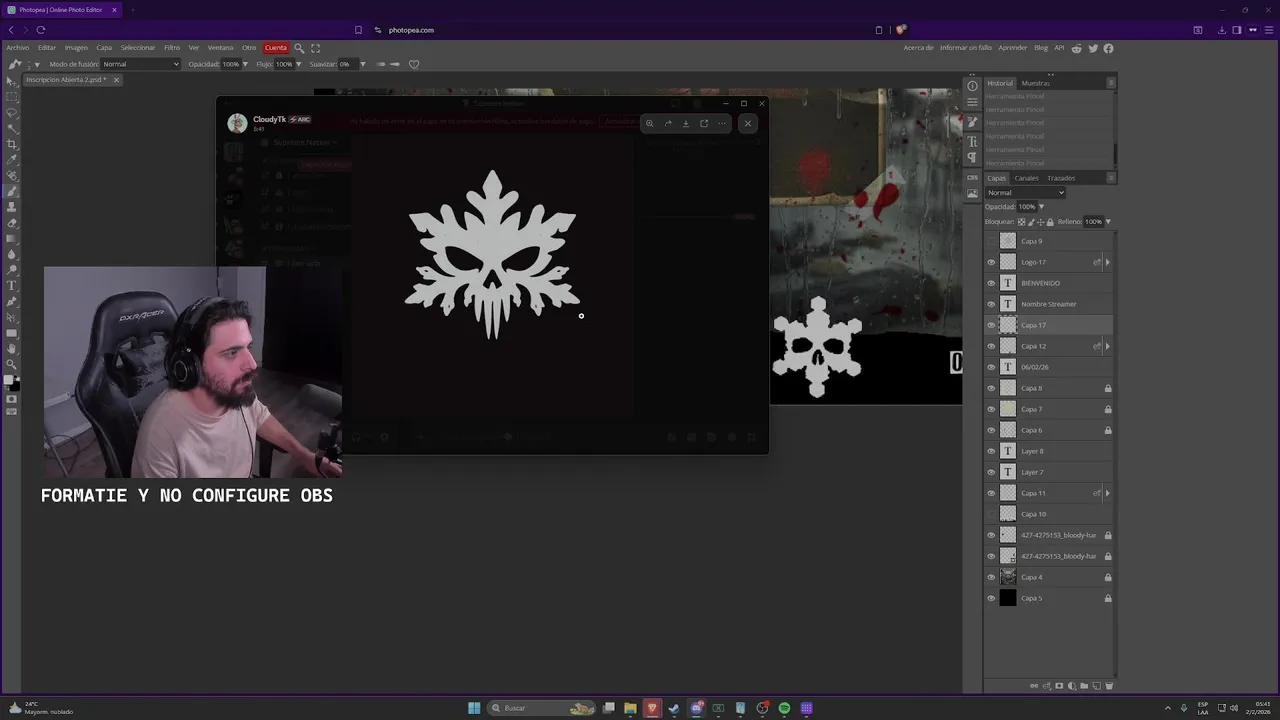
Task: Select the Gradient tool
Action: 12,239
